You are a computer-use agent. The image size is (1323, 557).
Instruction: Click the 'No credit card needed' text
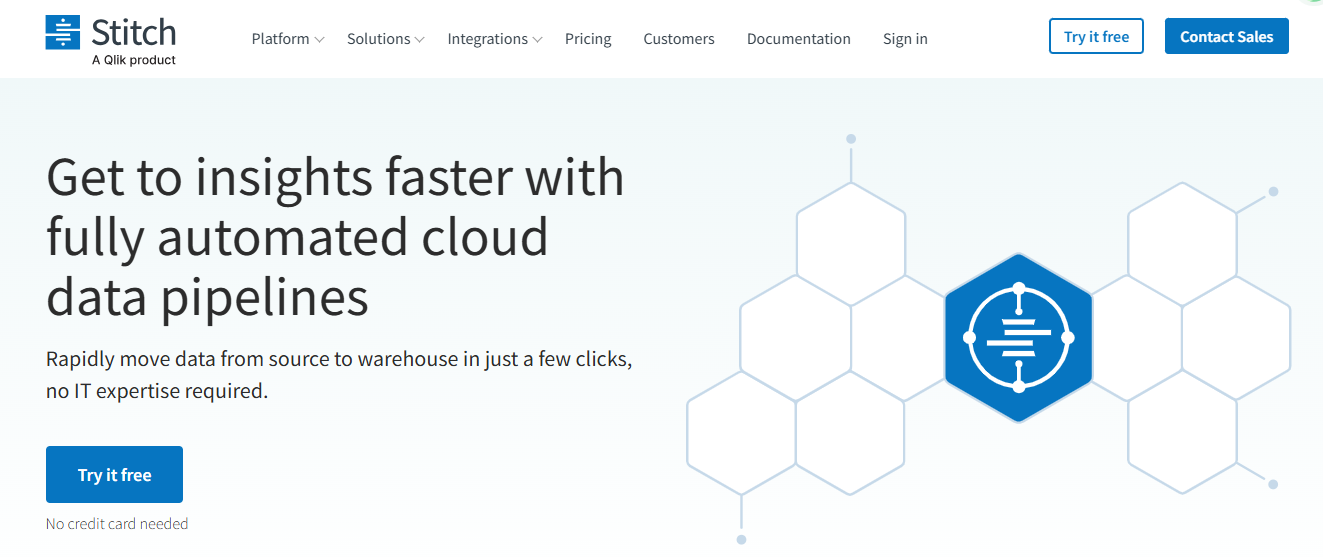pyautogui.click(x=117, y=523)
